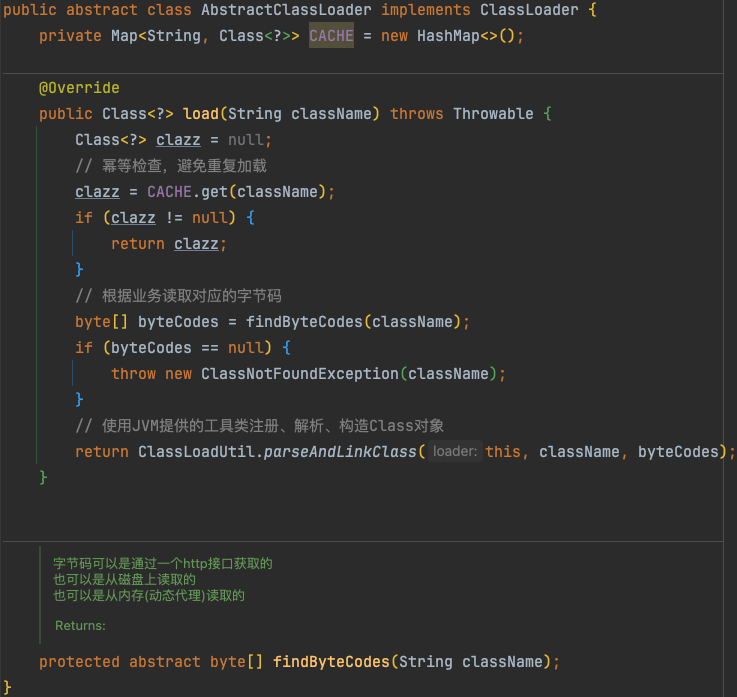Image resolution: width=737 pixels, height=697 pixels.
Task: Click the protected keyword of findByteCodes declaration
Action: coord(79,662)
